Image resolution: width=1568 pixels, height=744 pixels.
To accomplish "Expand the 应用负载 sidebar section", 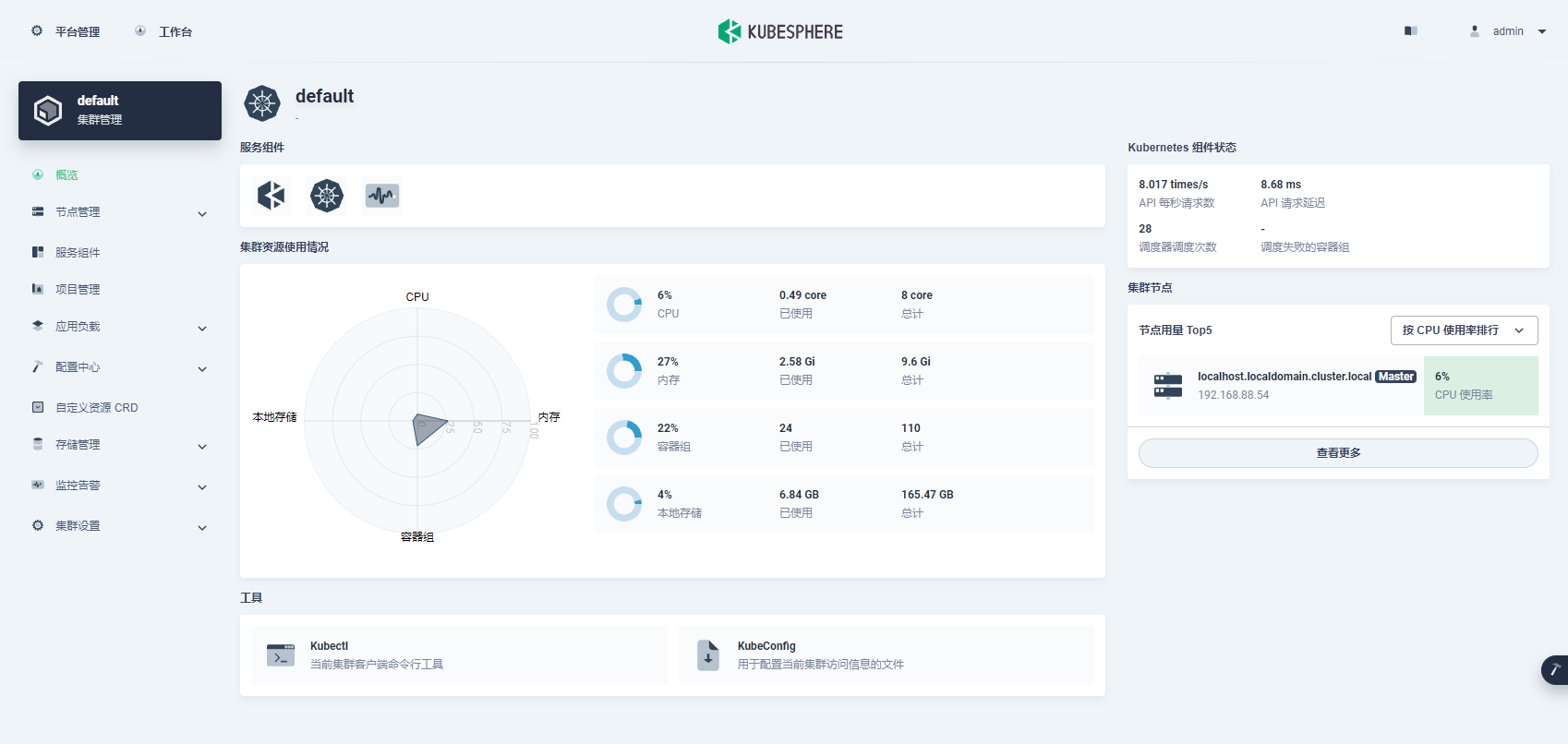I will point(120,327).
